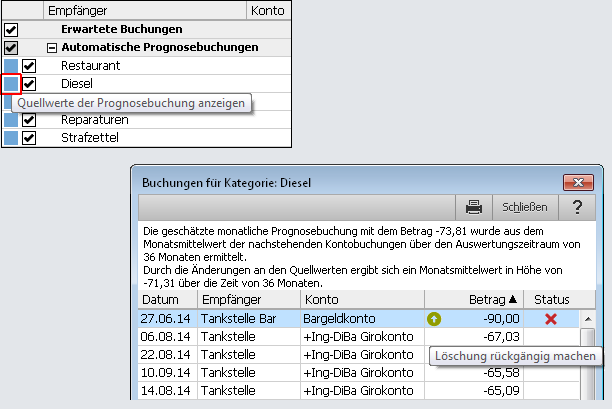The height and width of the screenshot is (409, 612).
Task: Click blue square icon beside Restaurant
Action: click(11, 66)
